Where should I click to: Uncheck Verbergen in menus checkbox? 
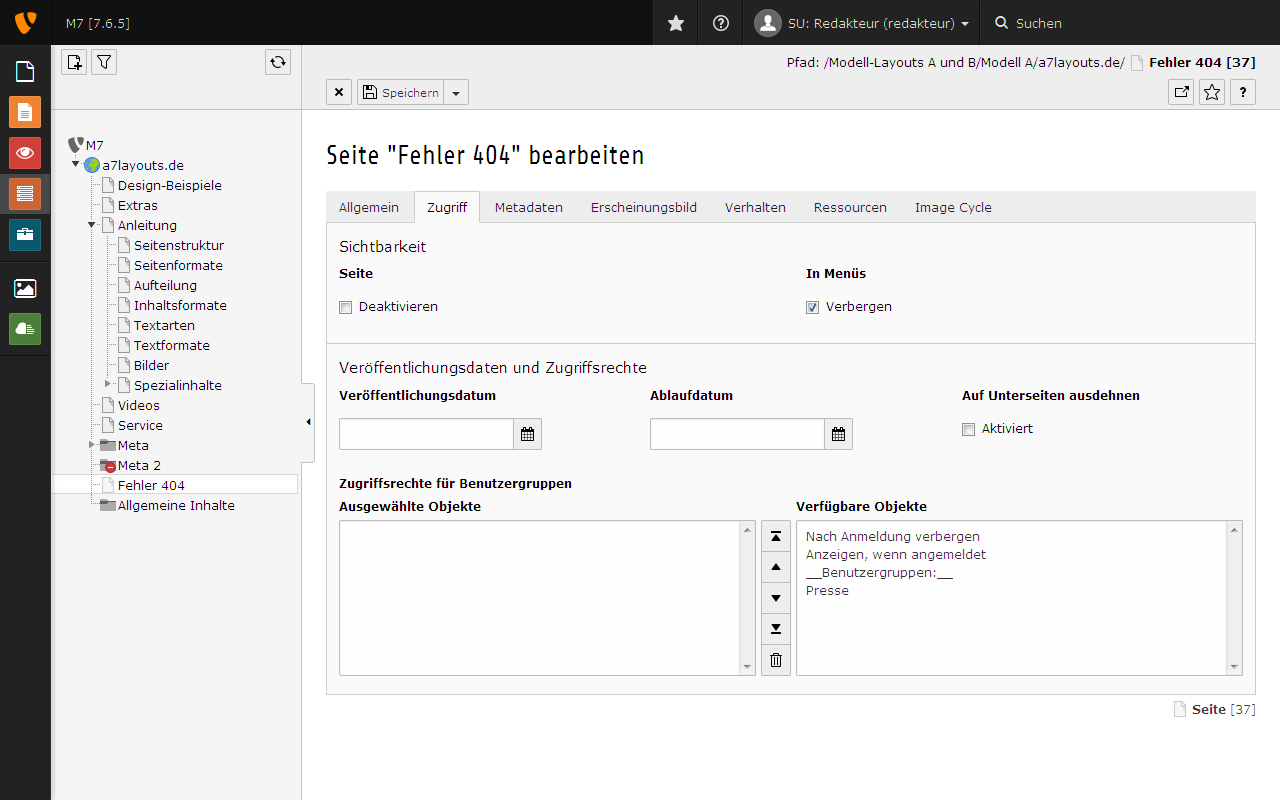(812, 307)
